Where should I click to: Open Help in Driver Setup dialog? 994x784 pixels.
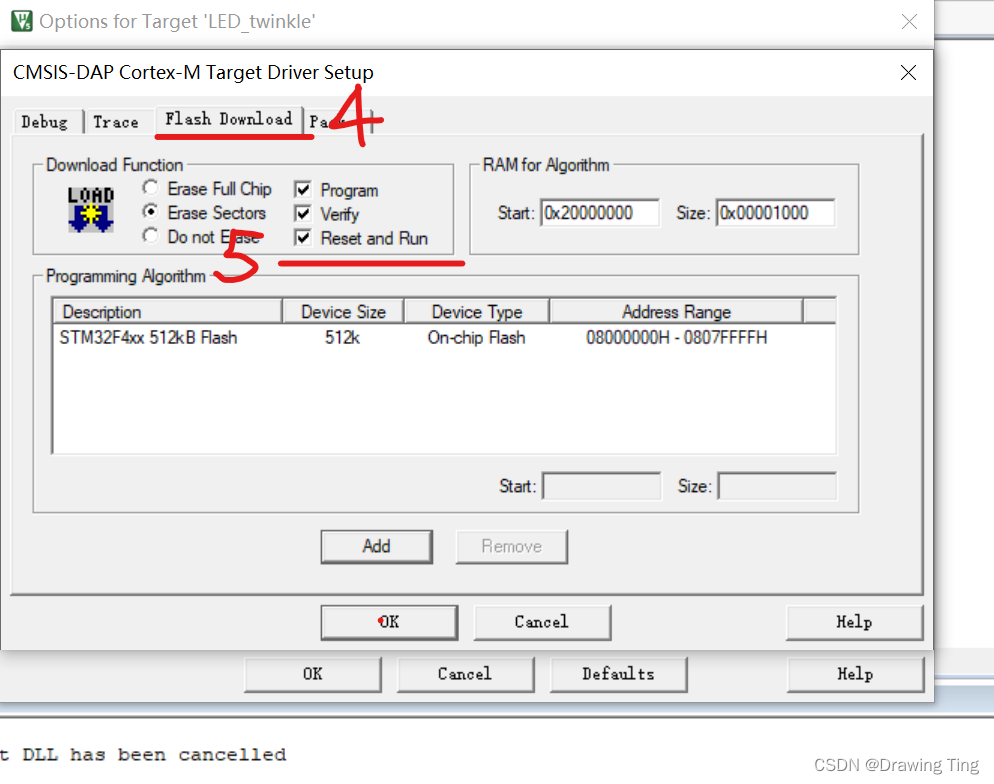pyautogui.click(x=854, y=622)
